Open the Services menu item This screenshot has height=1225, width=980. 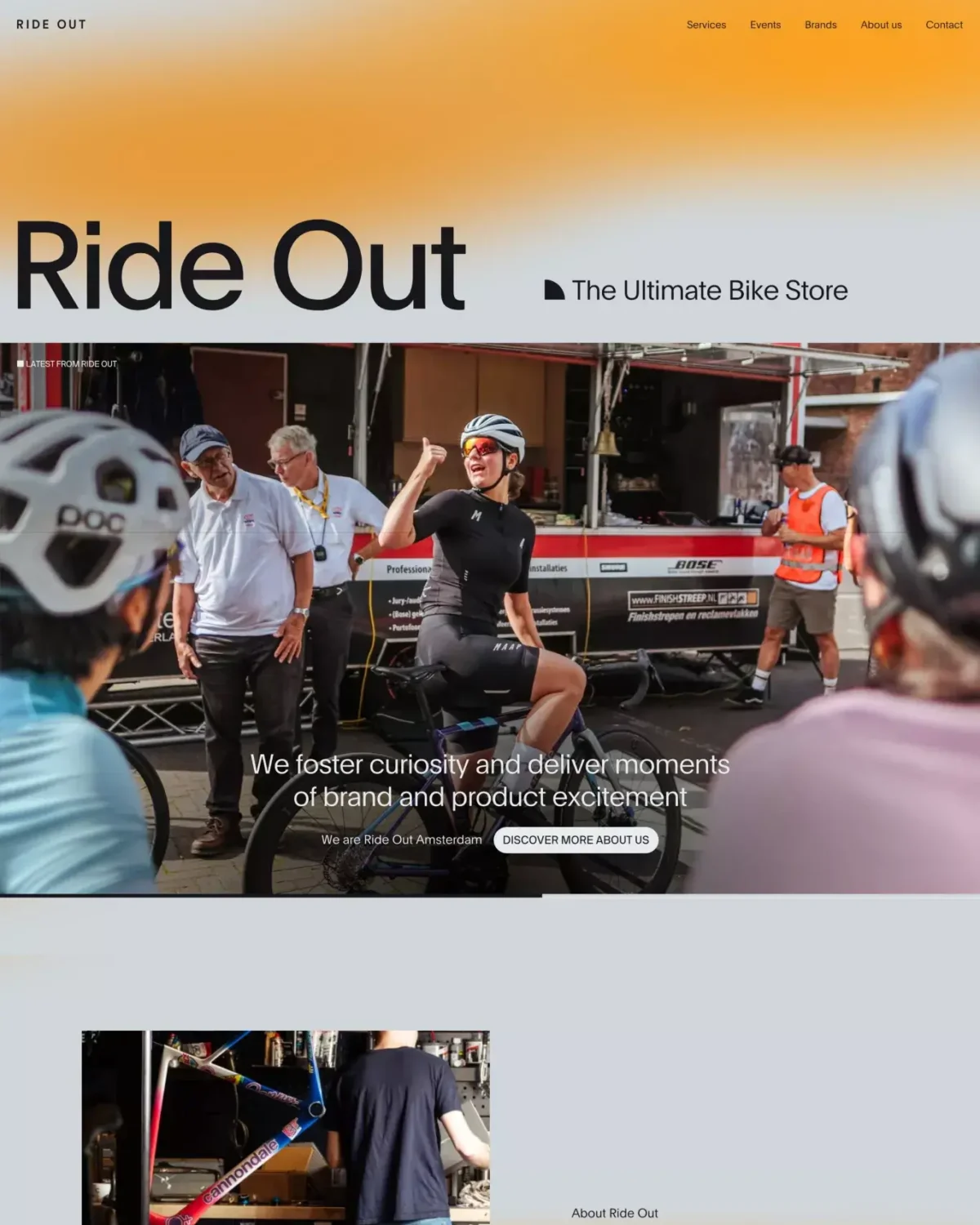pyautogui.click(x=706, y=24)
